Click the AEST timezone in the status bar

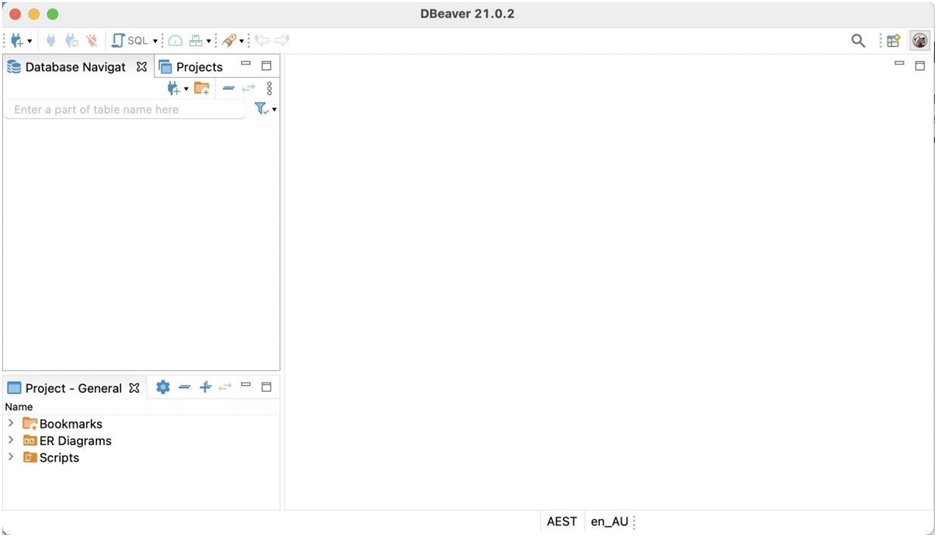(562, 521)
